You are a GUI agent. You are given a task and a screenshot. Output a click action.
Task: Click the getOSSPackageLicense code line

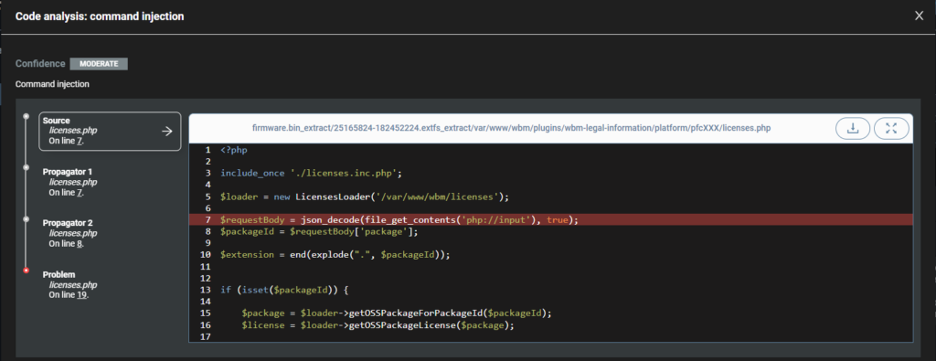[377, 325]
